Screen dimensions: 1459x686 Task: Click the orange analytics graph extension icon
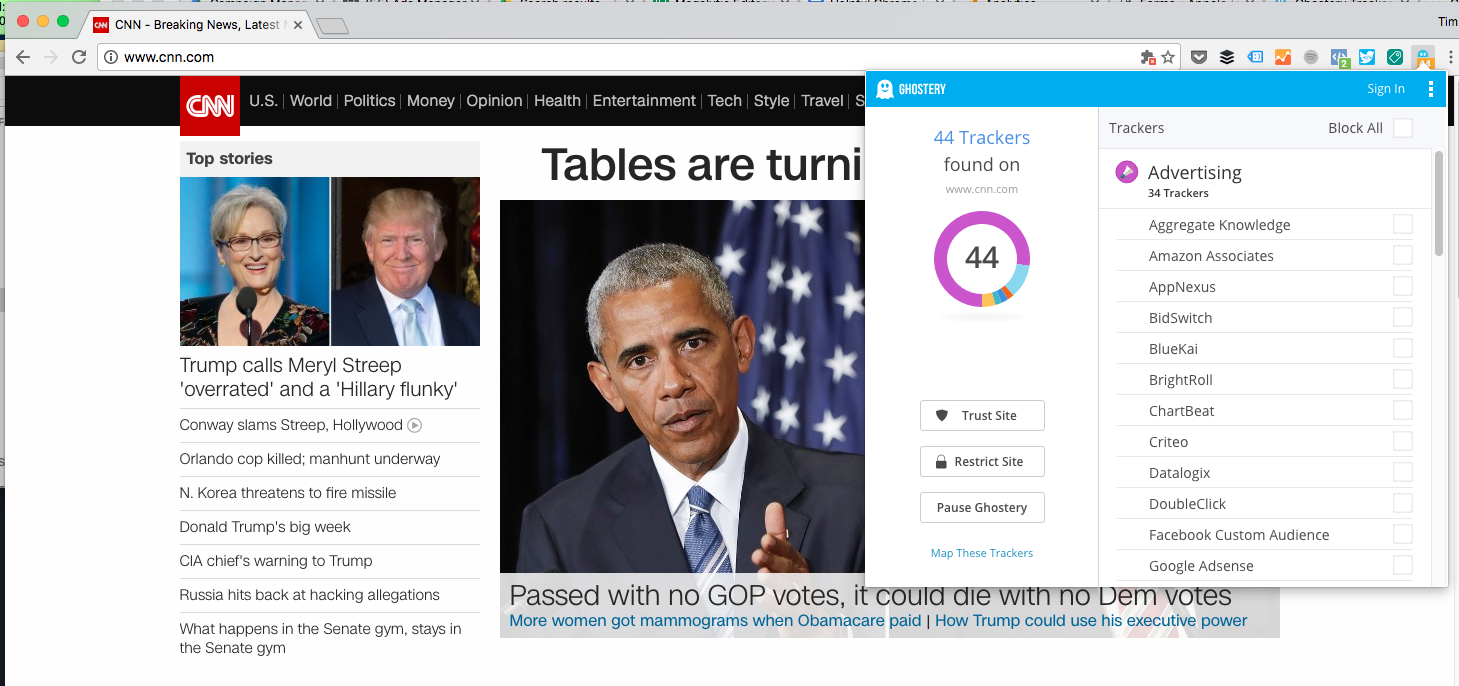[x=1283, y=57]
